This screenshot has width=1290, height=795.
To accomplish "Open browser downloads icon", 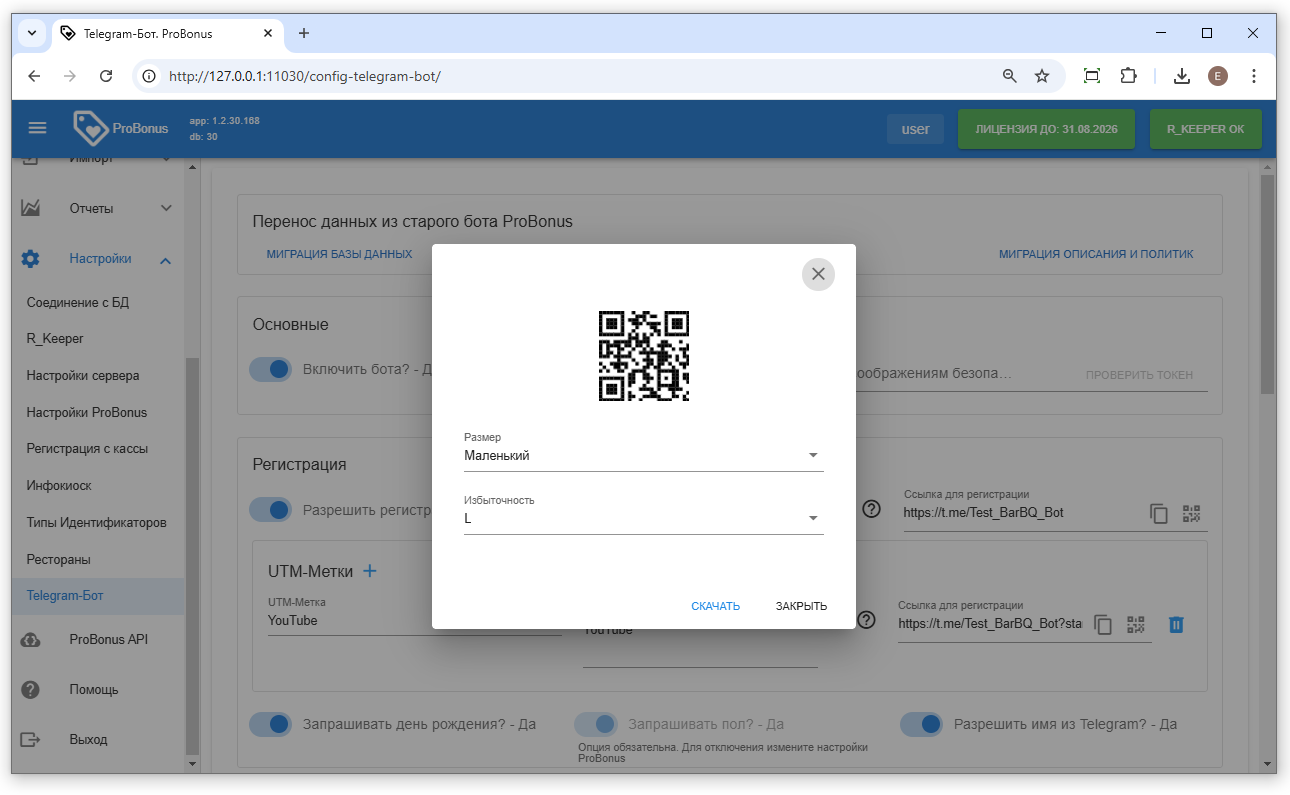I will pyautogui.click(x=1182, y=76).
